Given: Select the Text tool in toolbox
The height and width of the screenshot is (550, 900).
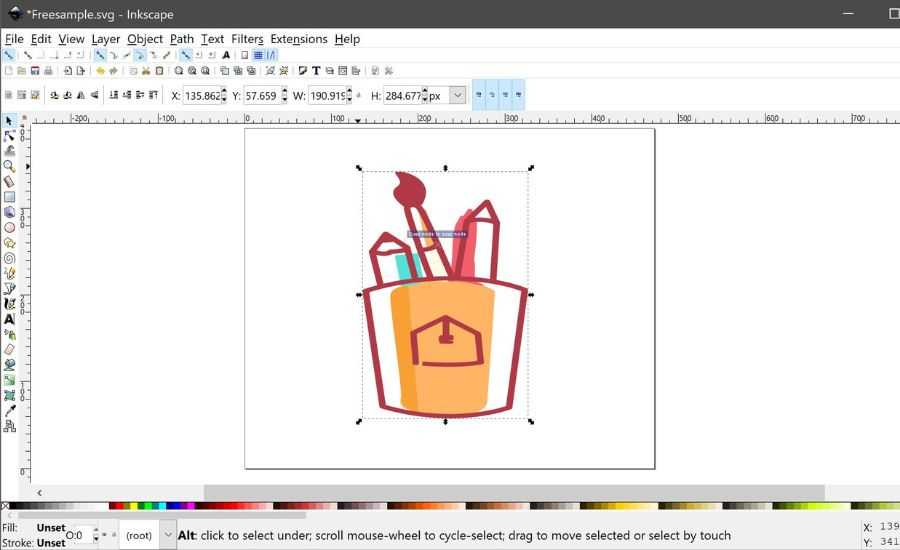Looking at the screenshot, I should [9, 319].
